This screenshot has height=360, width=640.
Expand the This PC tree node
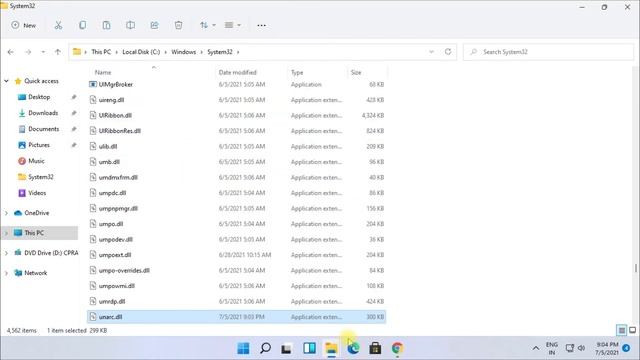pos(7,233)
